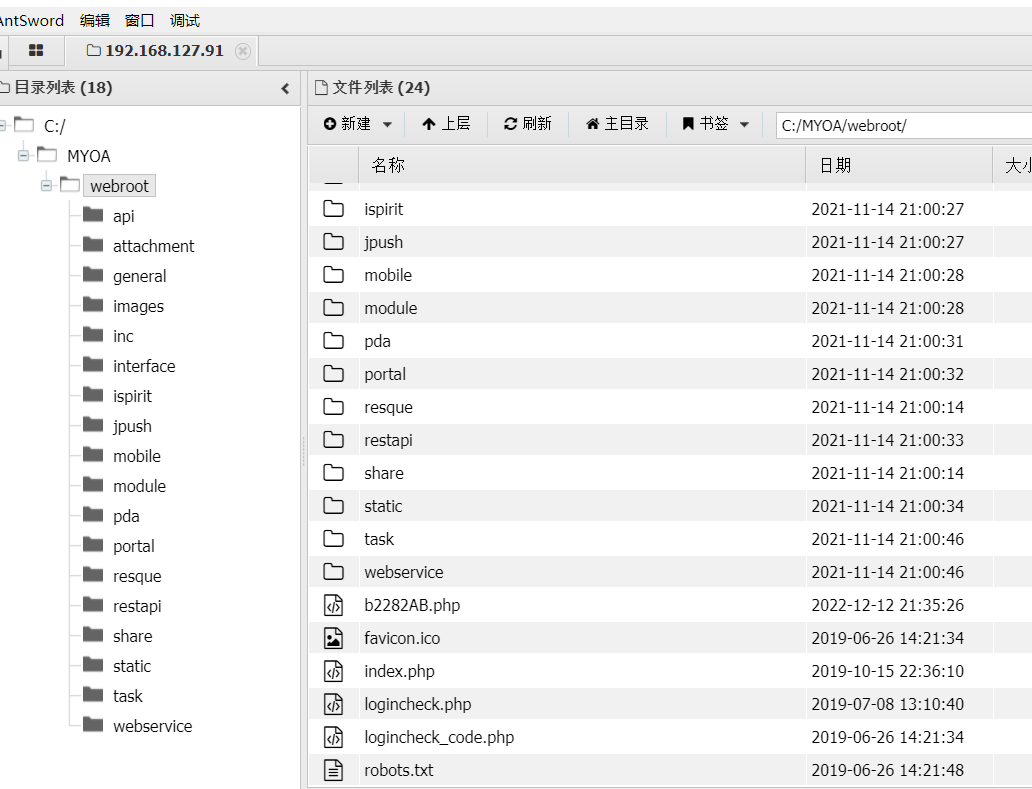This screenshot has width=1032, height=789.
Task: Select the logincheck_code.php file name
Action: (439, 738)
